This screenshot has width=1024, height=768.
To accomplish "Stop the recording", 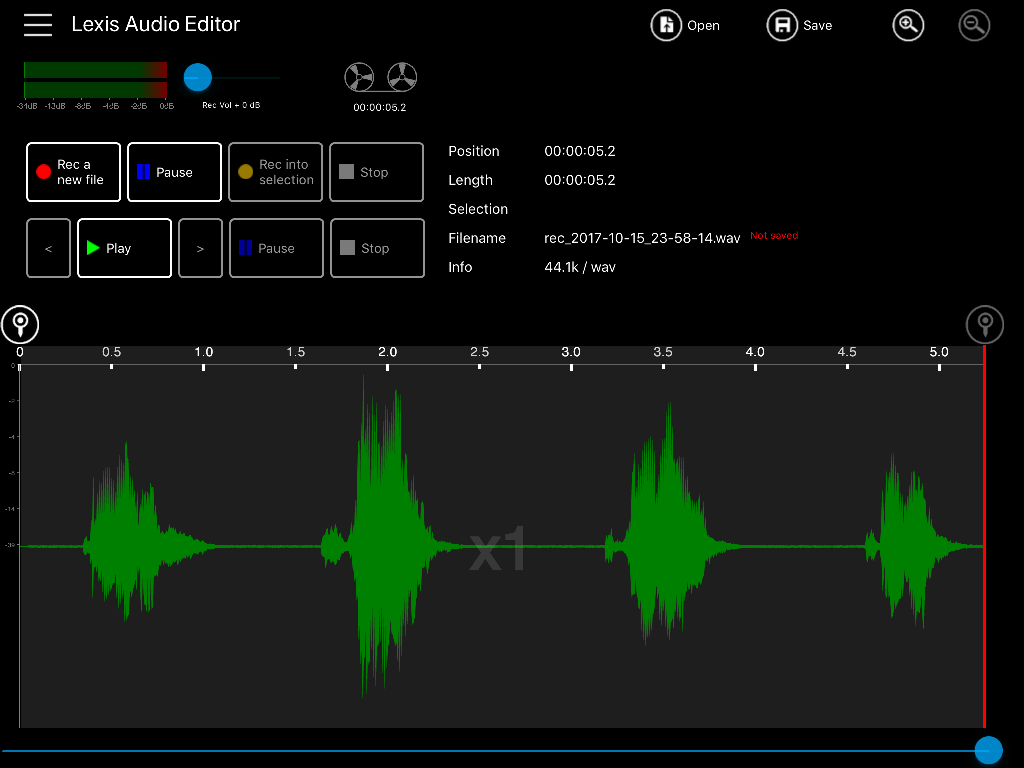I will (377, 172).
